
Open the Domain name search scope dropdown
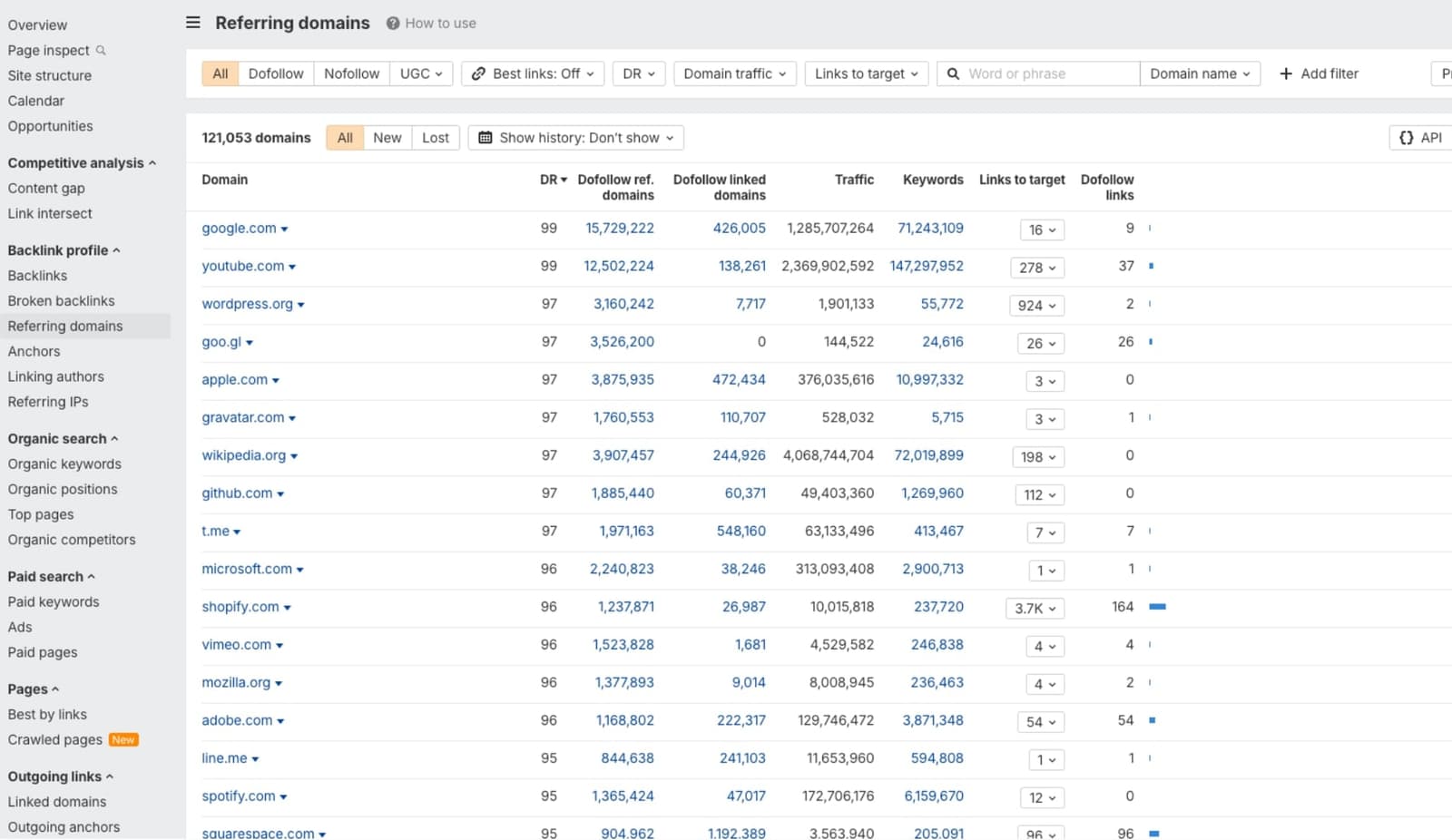(1200, 73)
